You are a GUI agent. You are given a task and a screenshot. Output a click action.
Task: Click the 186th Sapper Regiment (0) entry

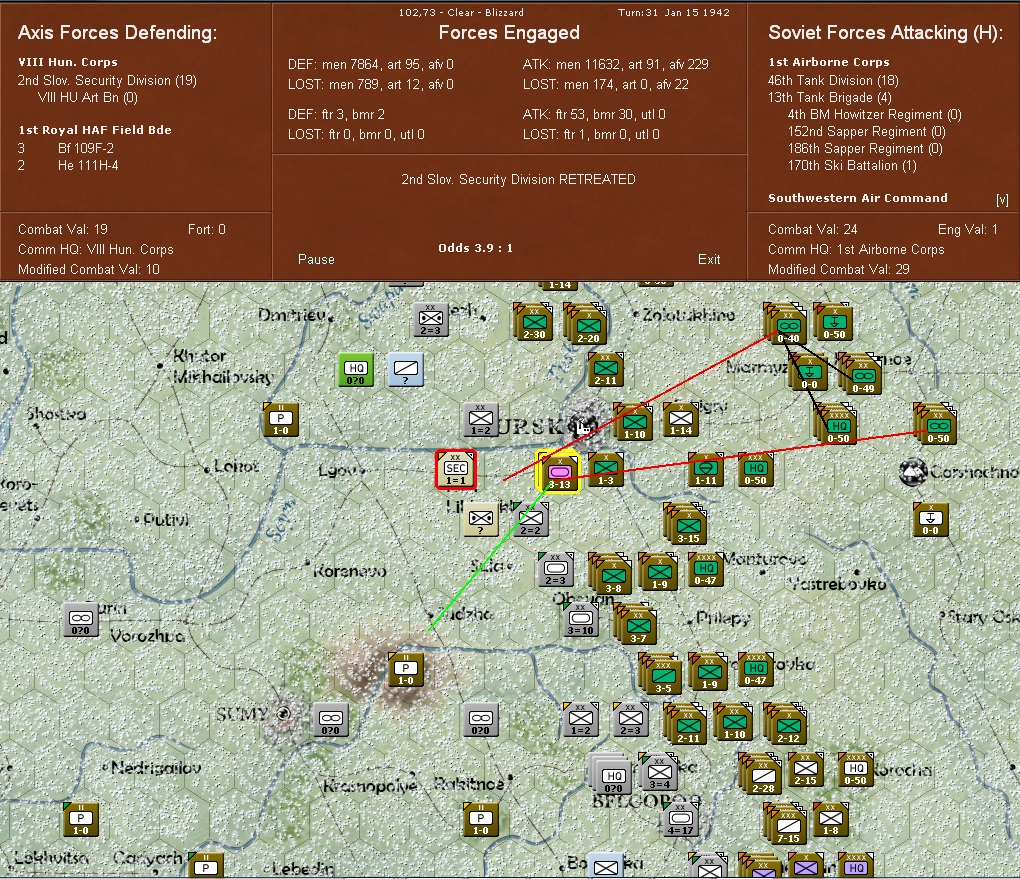tap(865, 148)
